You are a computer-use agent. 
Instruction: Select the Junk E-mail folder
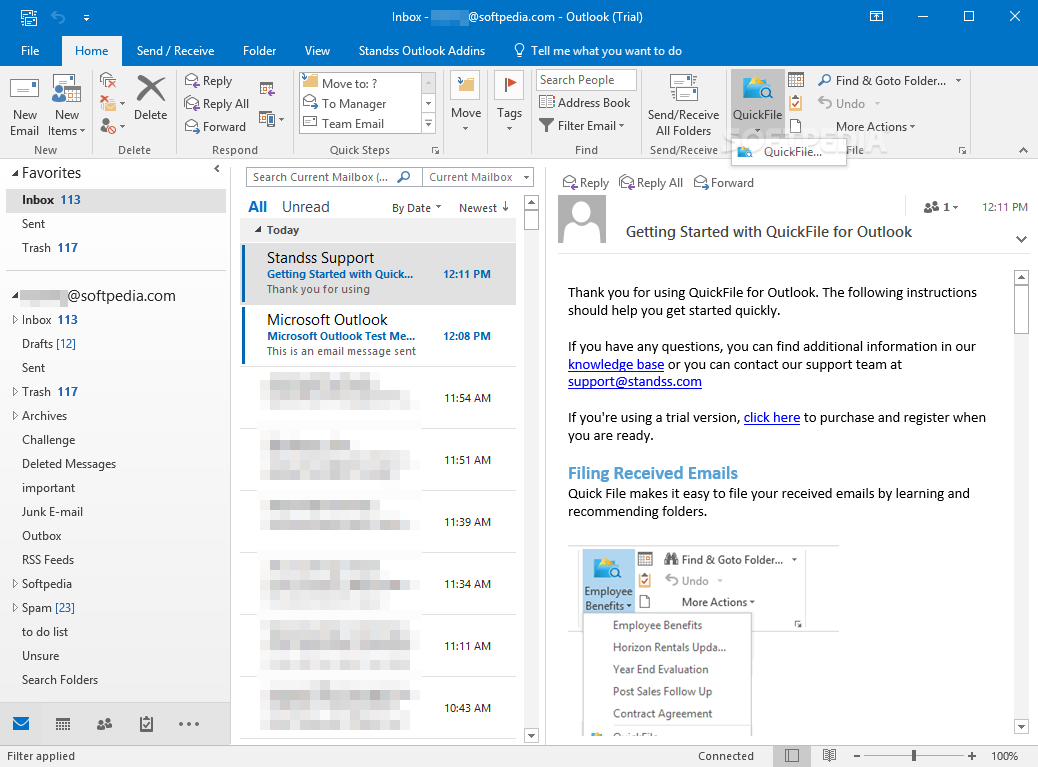coord(52,512)
